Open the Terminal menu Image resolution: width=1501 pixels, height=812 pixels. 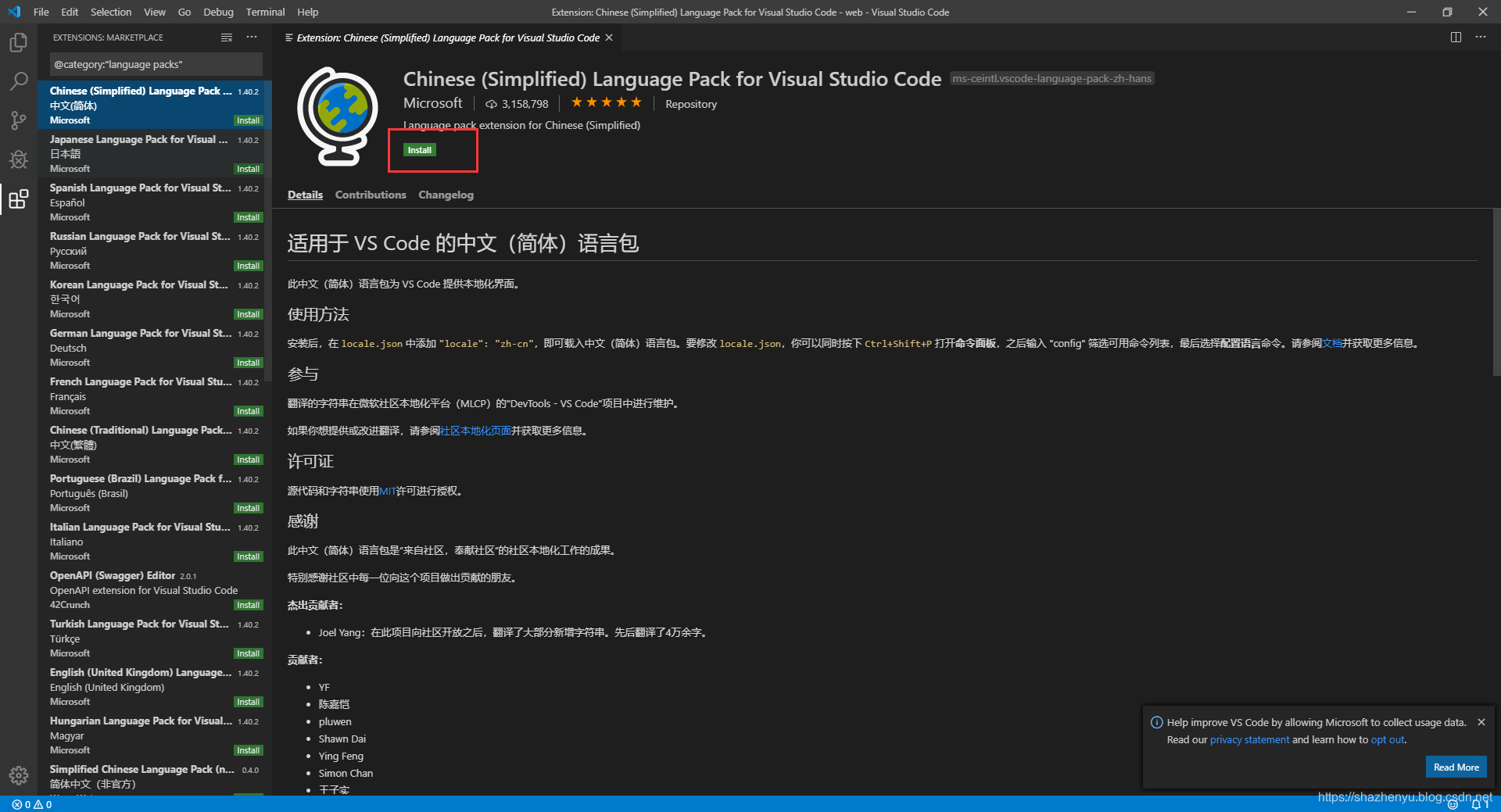point(264,12)
